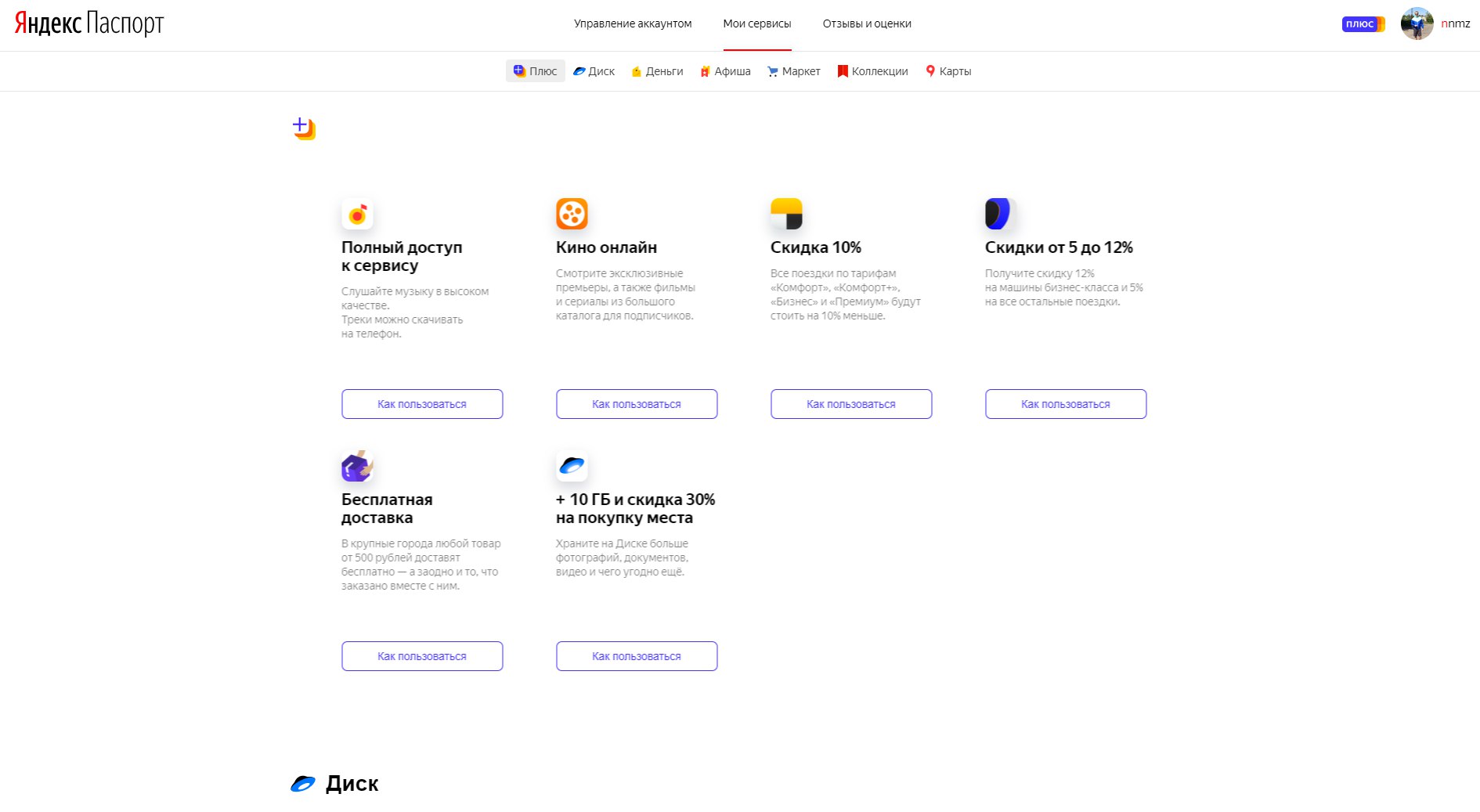Viewport: 1480px width, 812px height.
Task: Select the Диск service filter
Action: (x=594, y=71)
